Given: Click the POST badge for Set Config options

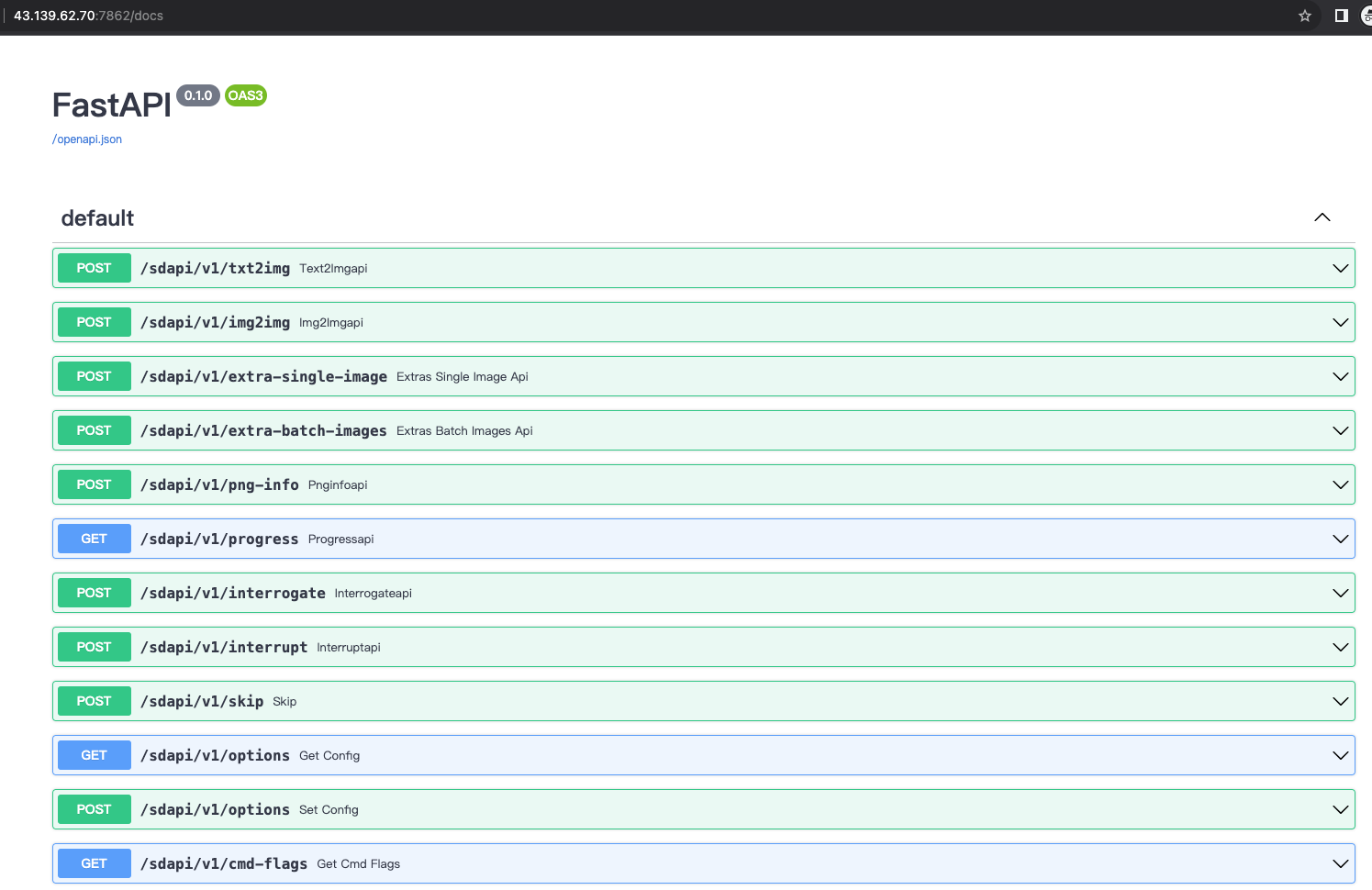Looking at the screenshot, I should [x=95, y=809].
